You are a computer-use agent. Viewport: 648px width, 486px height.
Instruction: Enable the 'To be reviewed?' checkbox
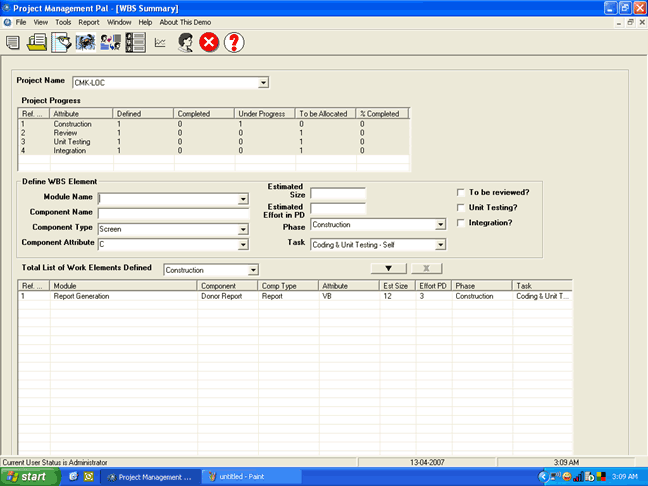pyautogui.click(x=461, y=192)
